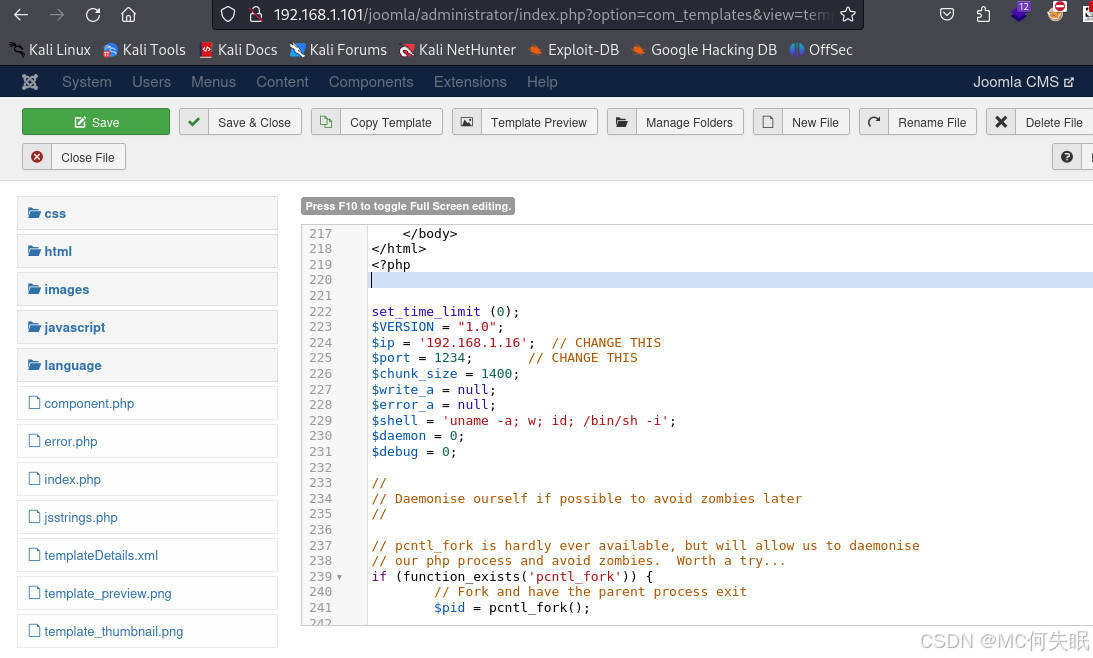
Task: Expand the language folder
Action: pyautogui.click(x=147, y=365)
